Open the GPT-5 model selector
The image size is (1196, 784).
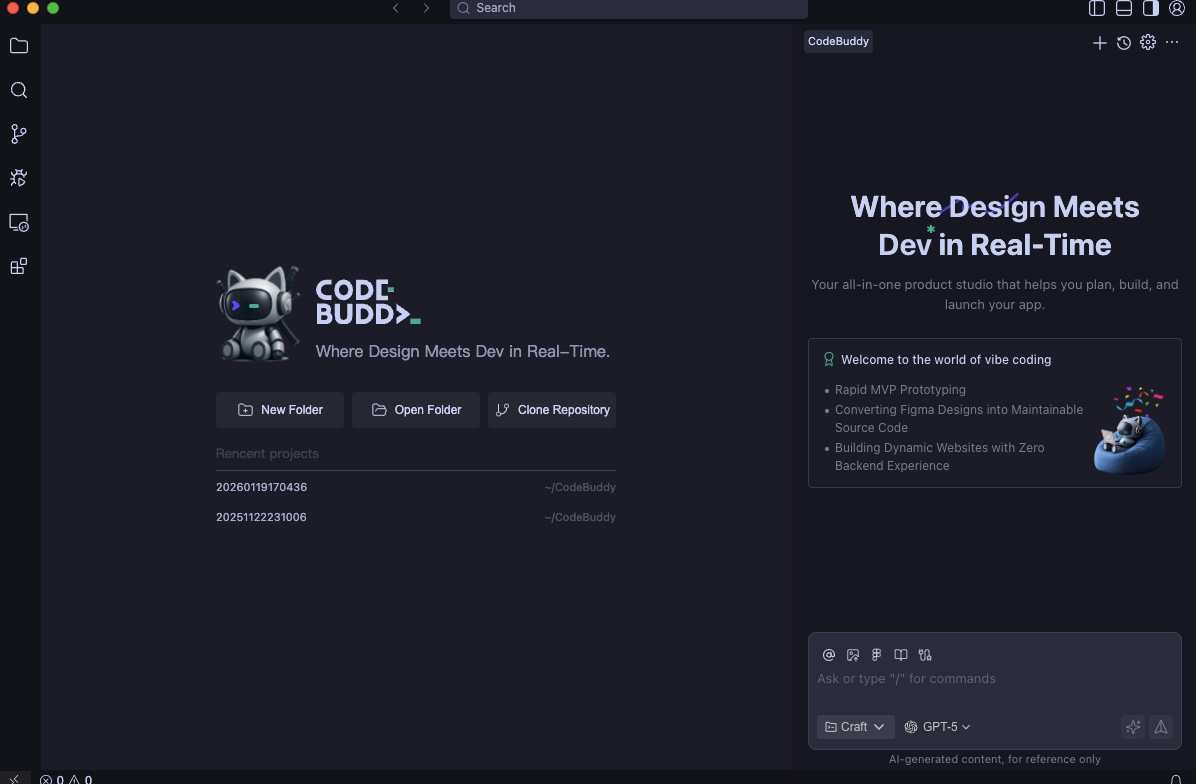click(936, 727)
